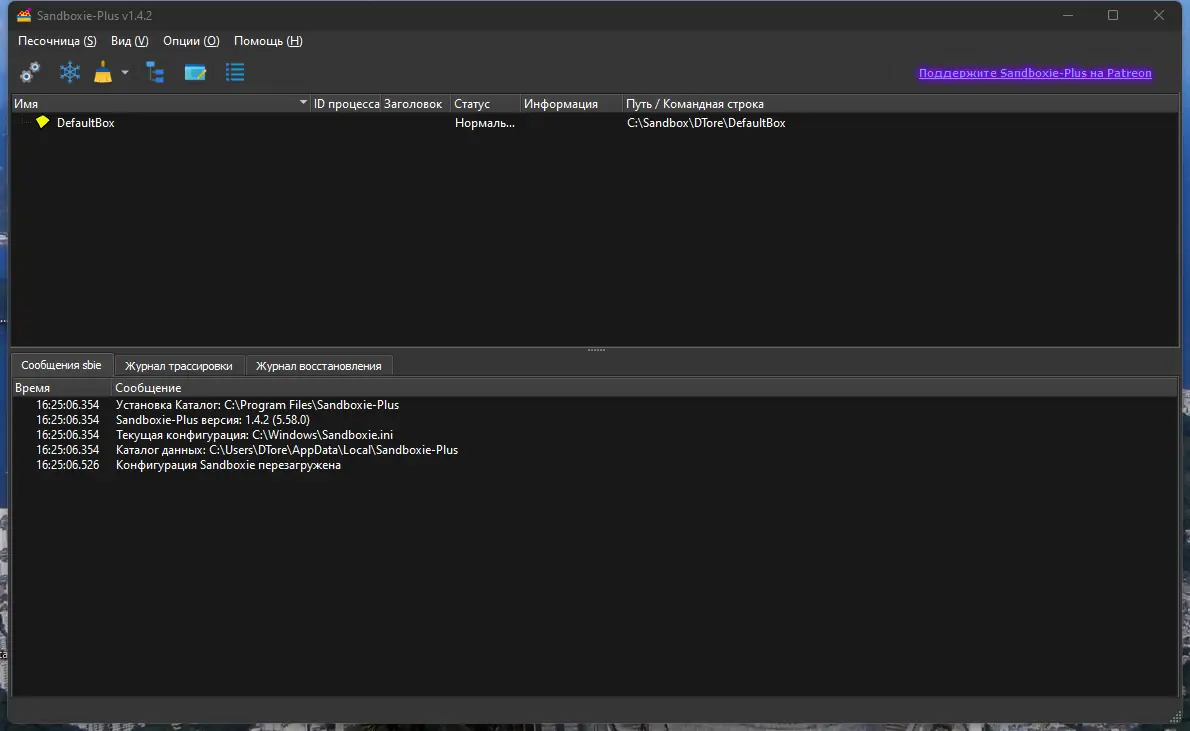Click the Заголовок column header
The height and width of the screenshot is (731, 1190).
tap(413, 103)
